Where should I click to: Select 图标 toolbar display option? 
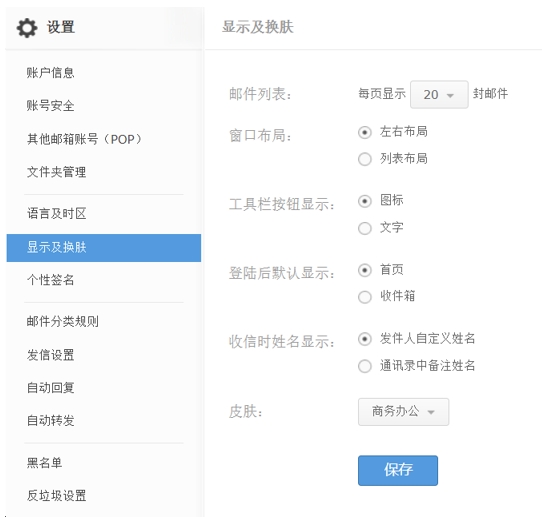(x=365, y=201)
